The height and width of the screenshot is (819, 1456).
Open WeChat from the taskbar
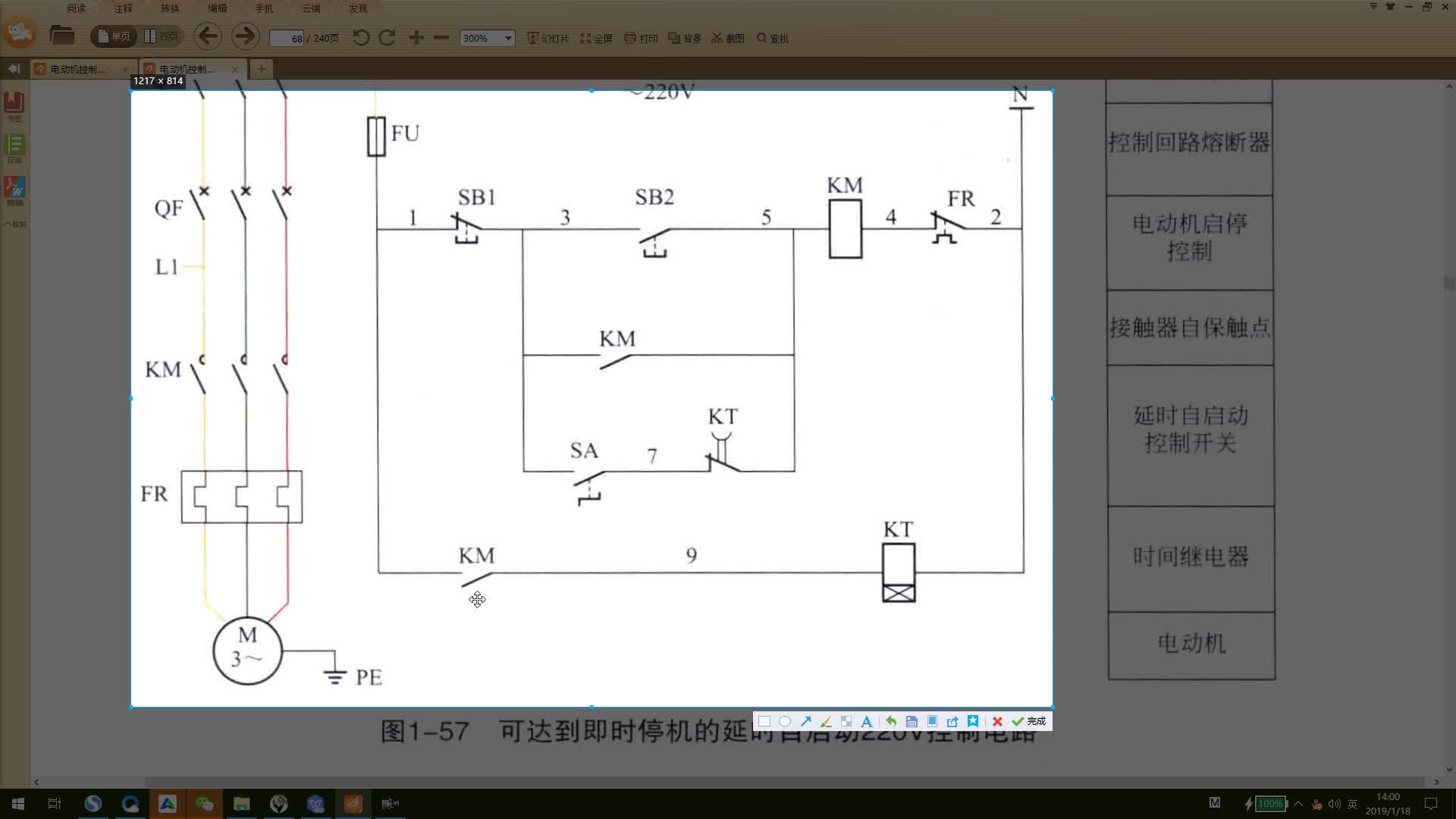pyautogui.click(x=205, y=804)
